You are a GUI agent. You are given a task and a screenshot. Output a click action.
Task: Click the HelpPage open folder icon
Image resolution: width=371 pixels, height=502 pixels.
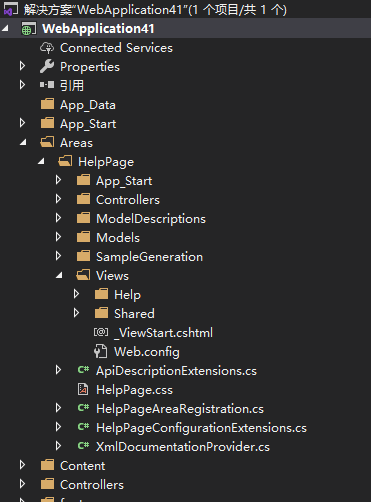point(65,161)
